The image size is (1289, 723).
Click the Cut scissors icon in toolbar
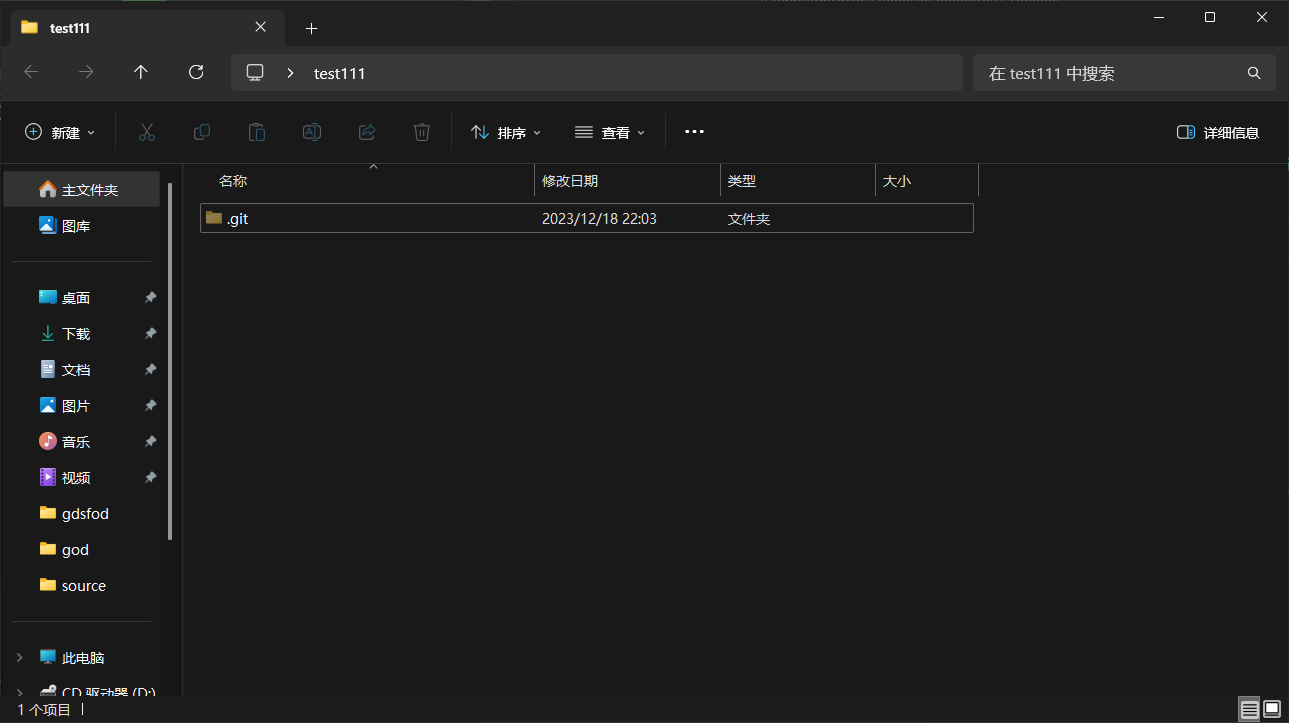tap(147, 132)
